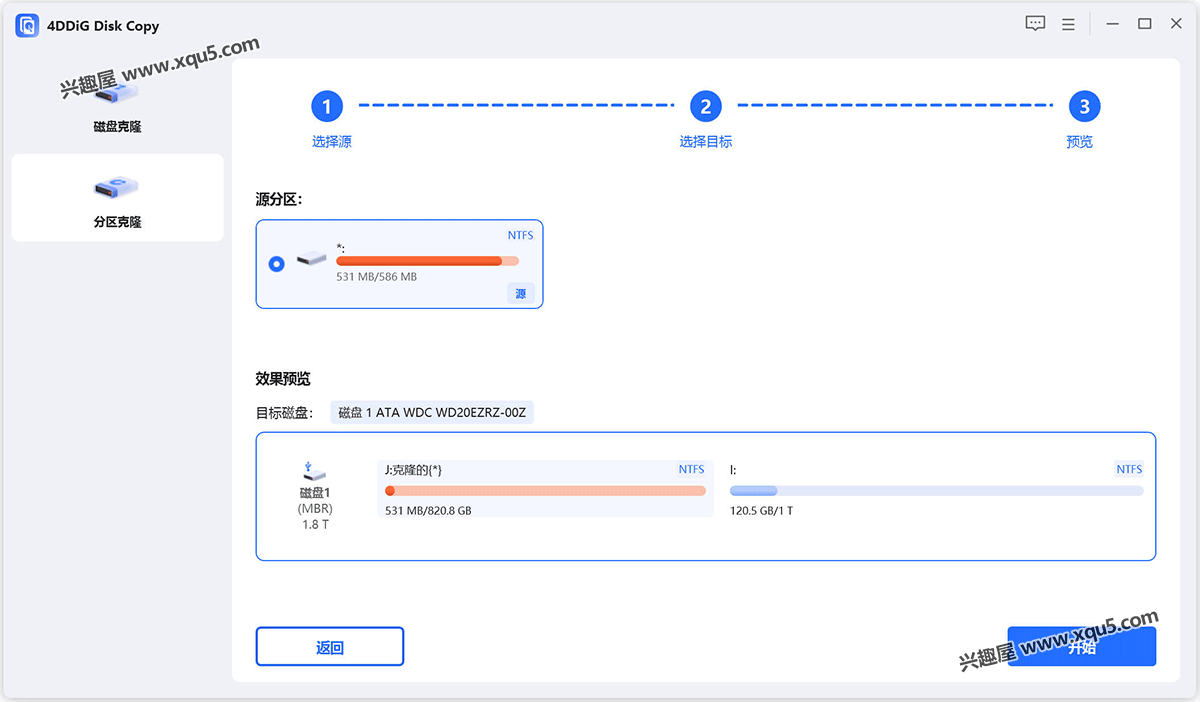The width and height of the screenshot is (1200, 702).
Task: Click the 531 MB/820.8 GB size text
Action: tap(428, 511)
